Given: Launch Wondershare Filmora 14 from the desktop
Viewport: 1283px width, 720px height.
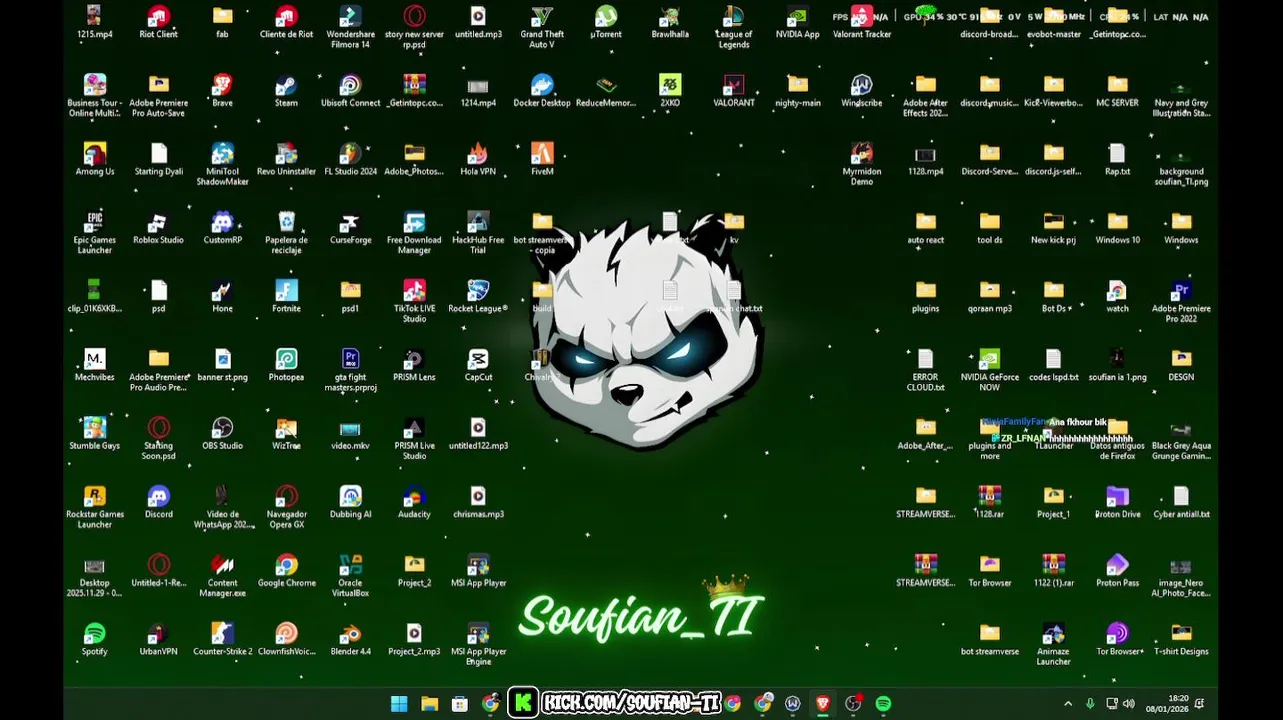Looking at the screenshot, I should [x=350, y=27].
